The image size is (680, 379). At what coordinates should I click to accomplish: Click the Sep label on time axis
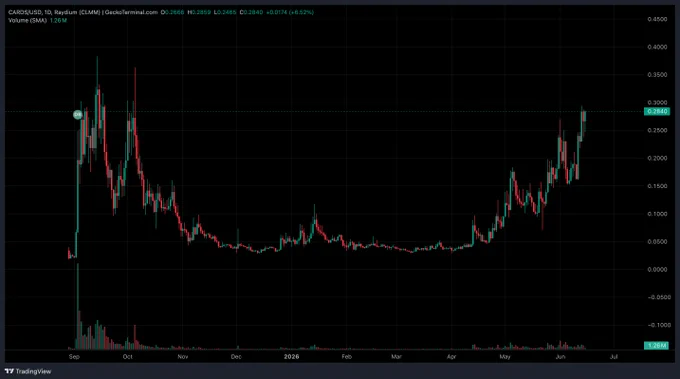click(x=74, y=357)
